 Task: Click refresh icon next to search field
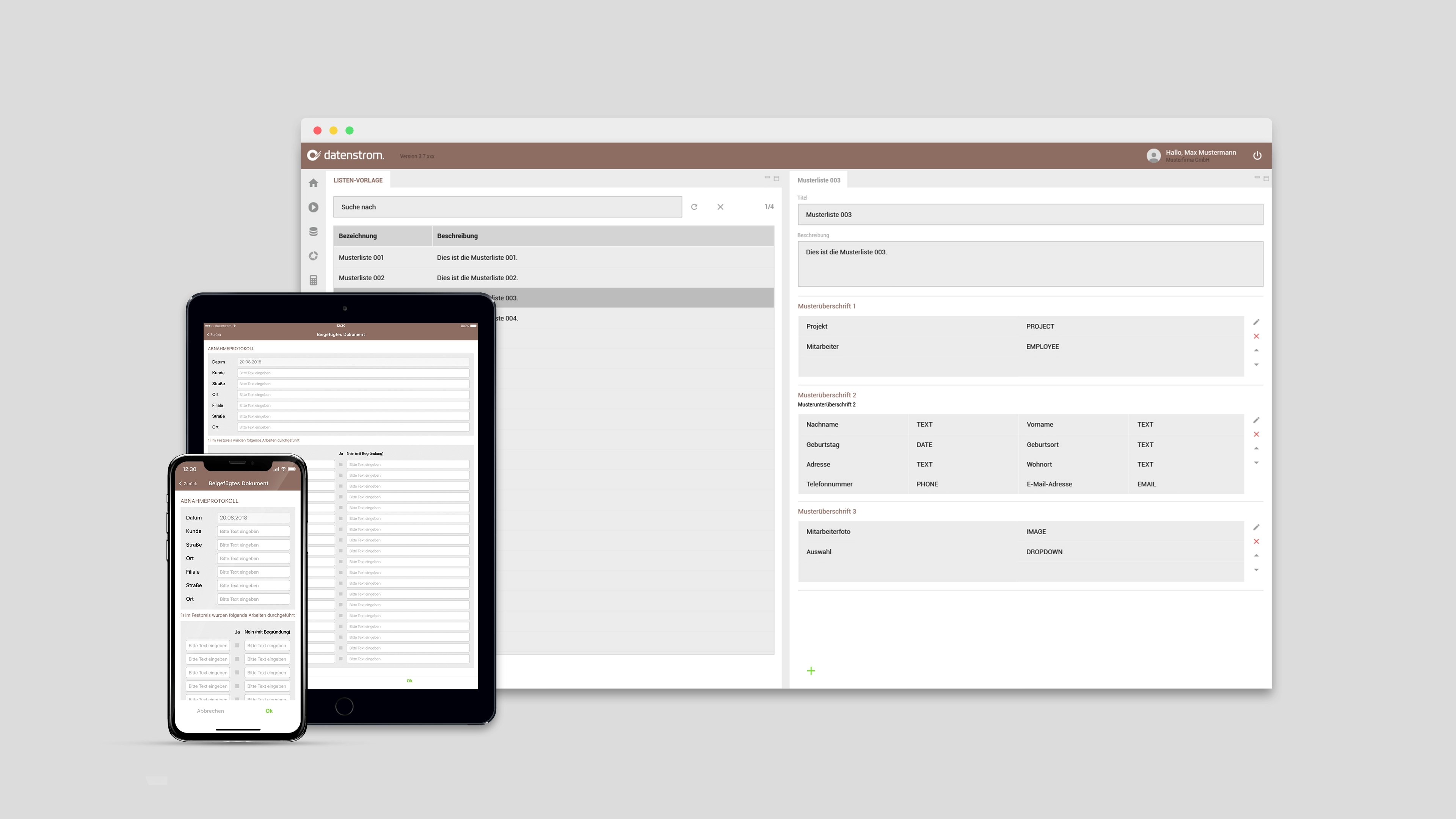point(694,207)
